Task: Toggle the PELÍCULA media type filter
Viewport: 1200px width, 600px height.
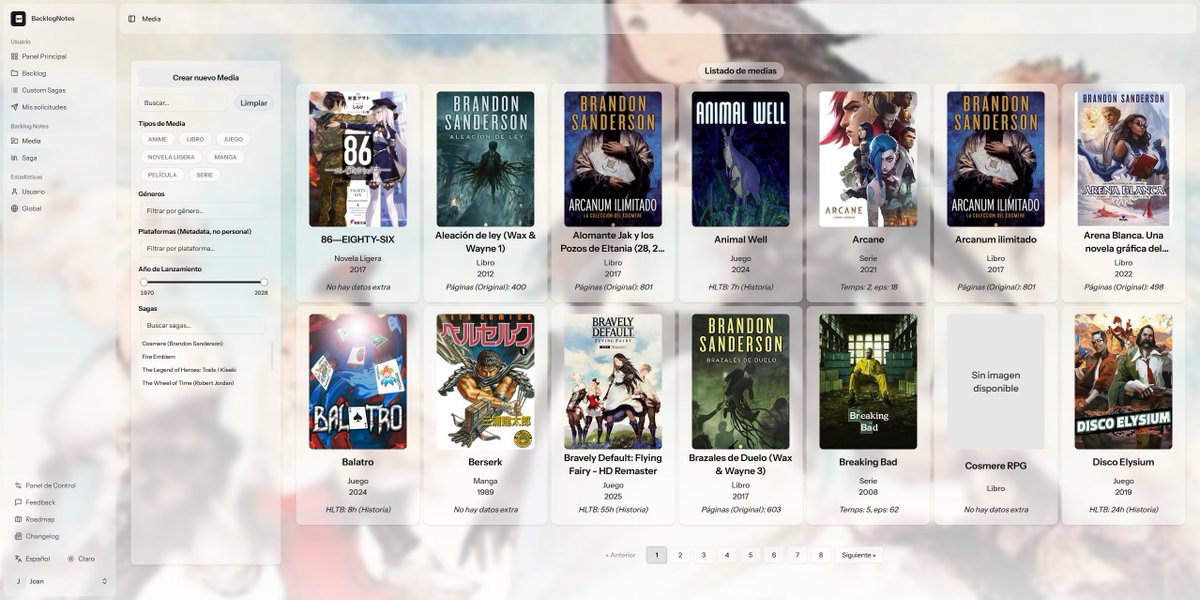Action: (x=162, y=175)
